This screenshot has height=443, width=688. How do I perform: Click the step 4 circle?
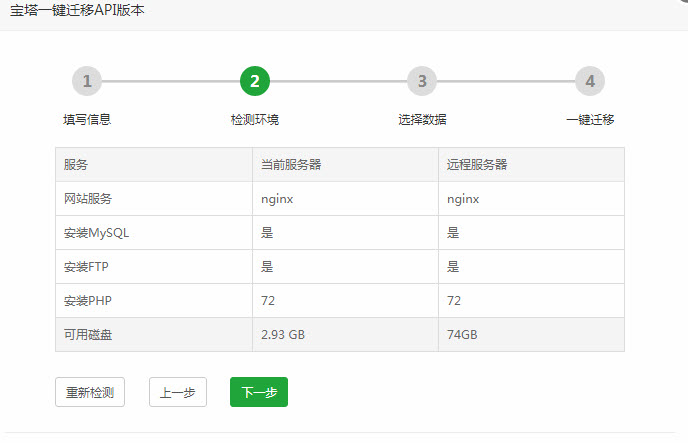click(x=590, y=81)
